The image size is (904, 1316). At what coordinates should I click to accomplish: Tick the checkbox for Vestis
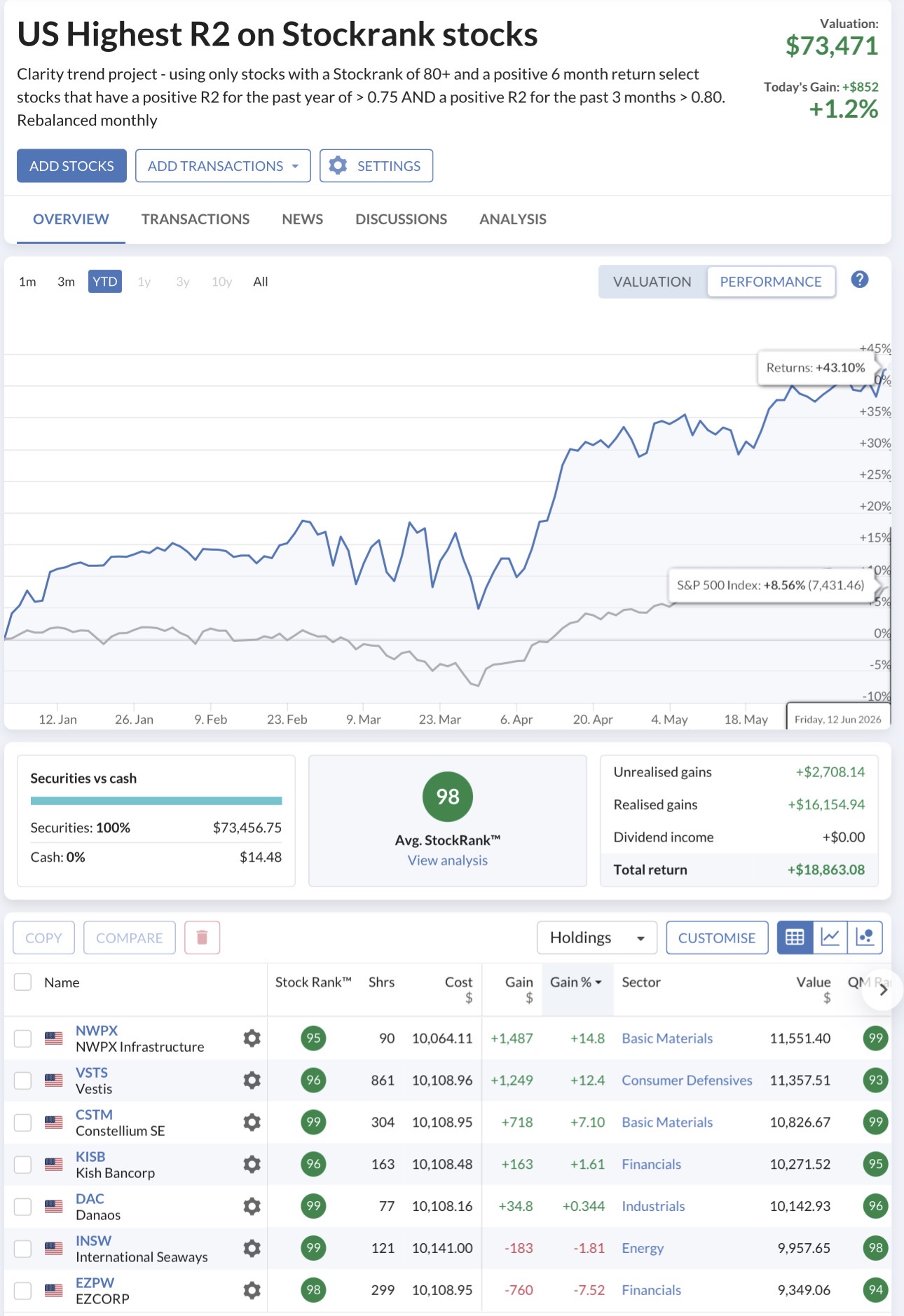pyautogui.click(x=23, y=1080)
